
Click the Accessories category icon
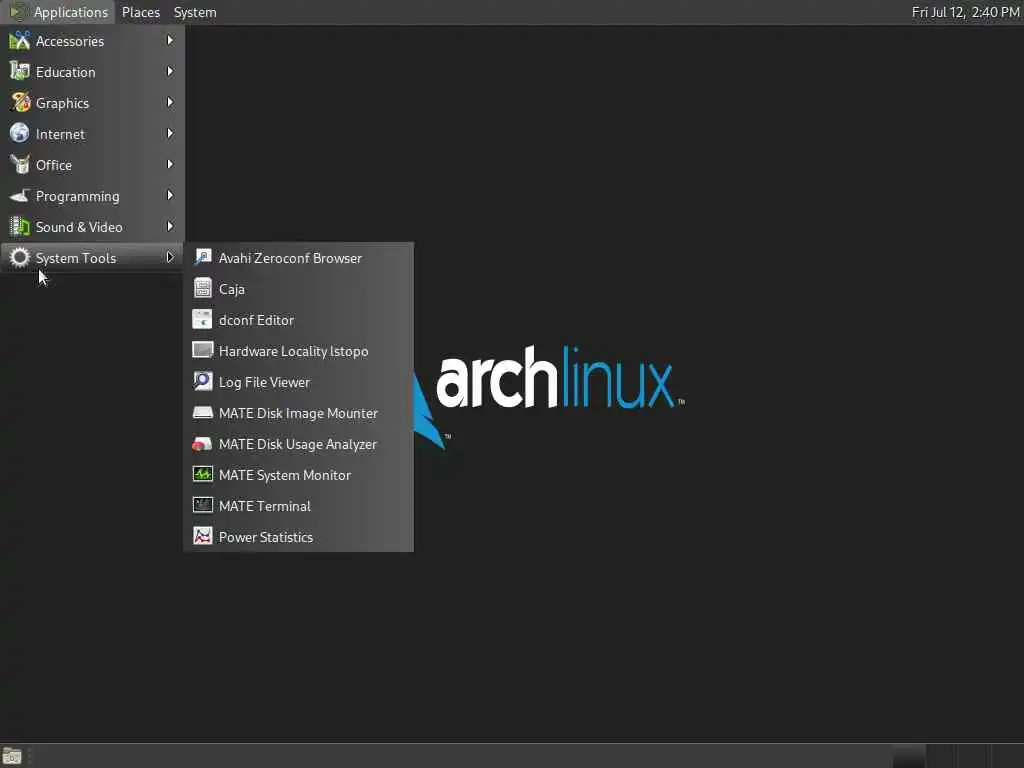click(20, 41)
